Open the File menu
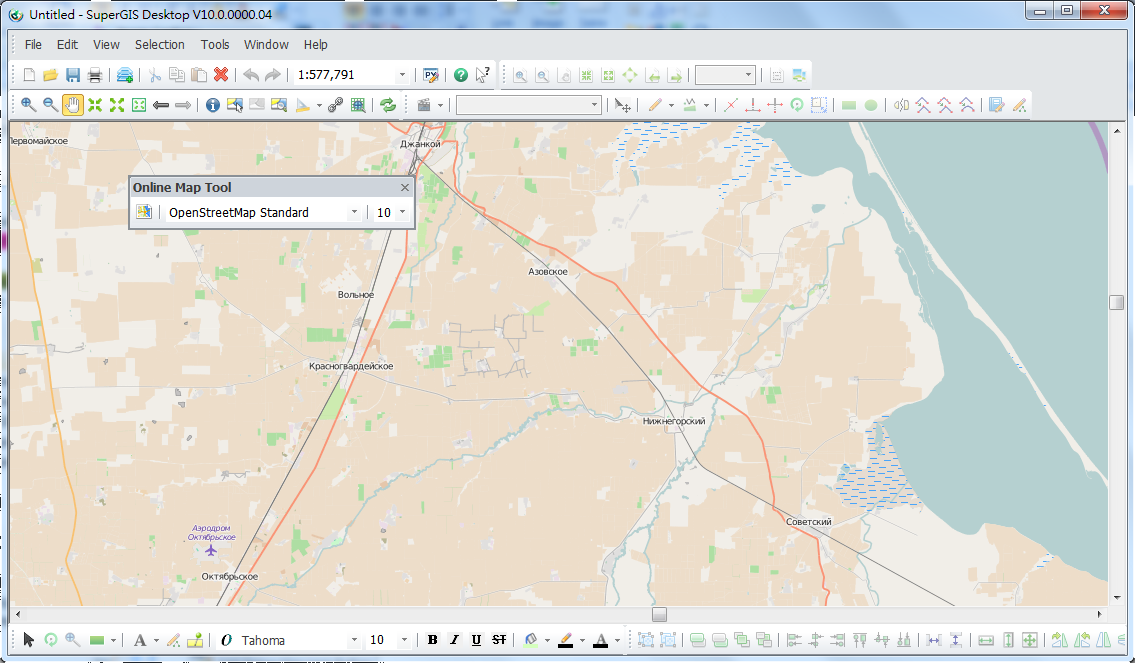Image resolution: width=1135 pixels, height=663 pixels. tap(33, 44)
